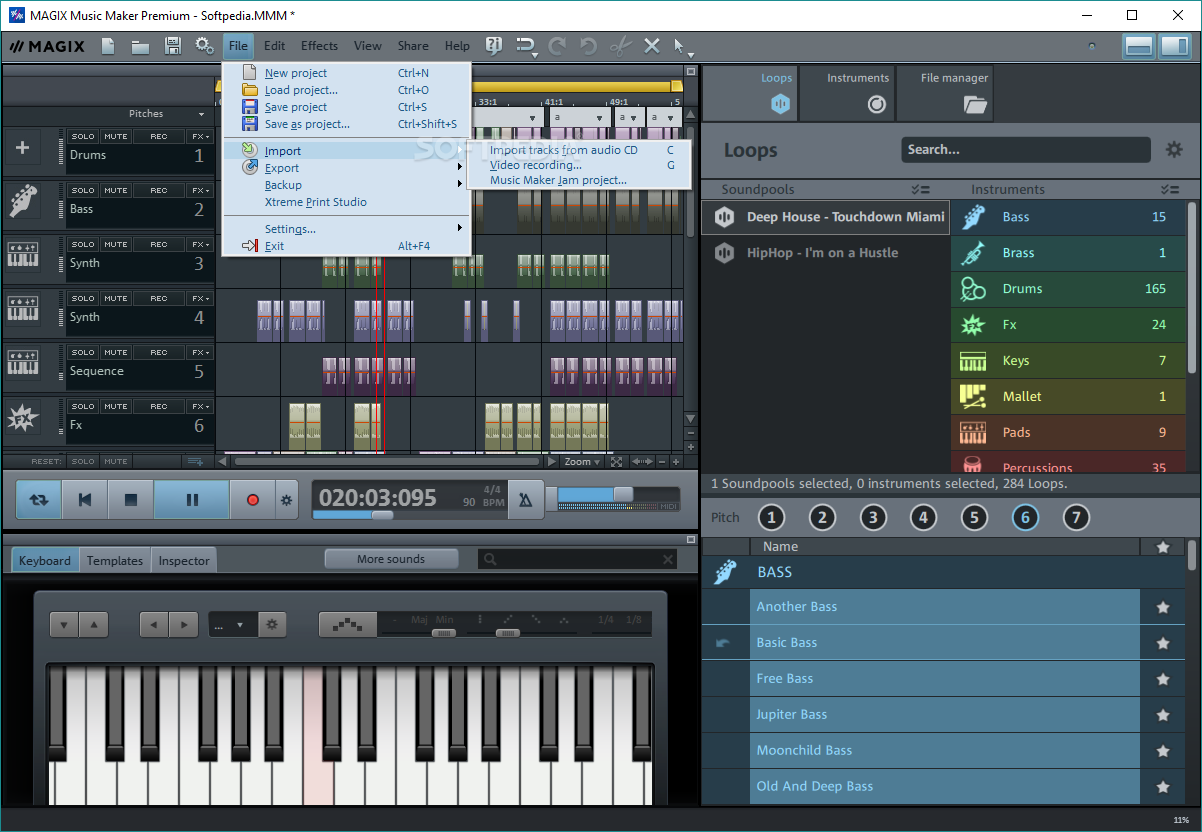
Task: Click the Loops search field
Action: (x=1026, y=150)
